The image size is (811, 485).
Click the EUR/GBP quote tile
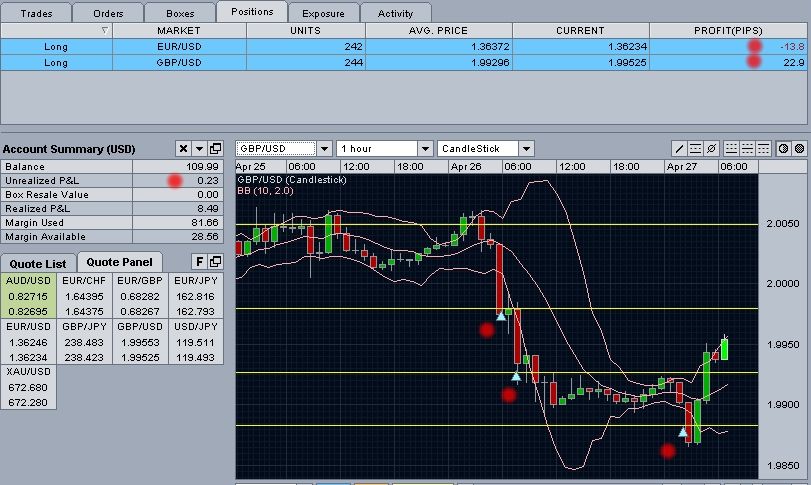[140, 296]
